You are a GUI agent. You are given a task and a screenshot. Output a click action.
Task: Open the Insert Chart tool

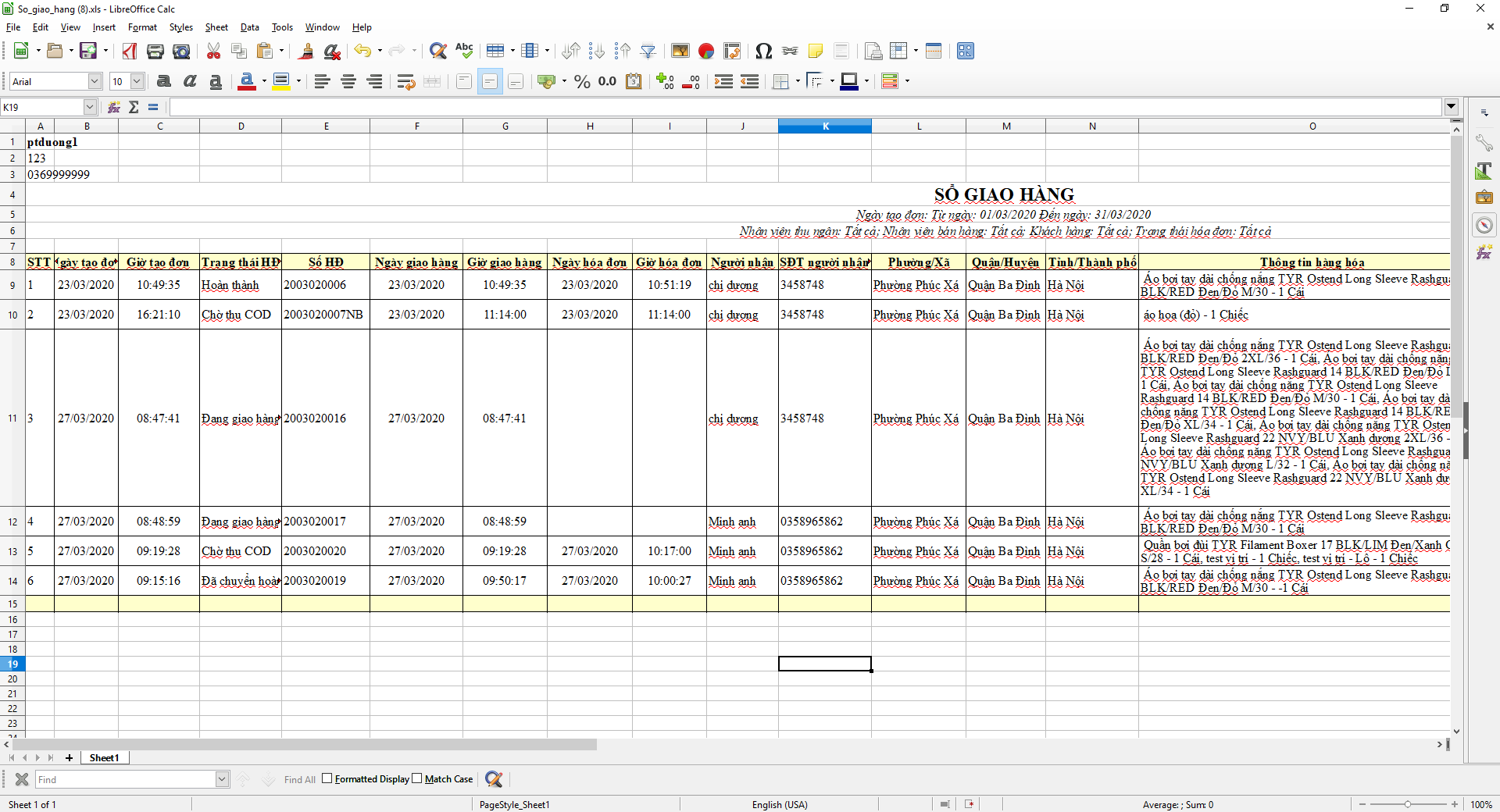point(706,52)
